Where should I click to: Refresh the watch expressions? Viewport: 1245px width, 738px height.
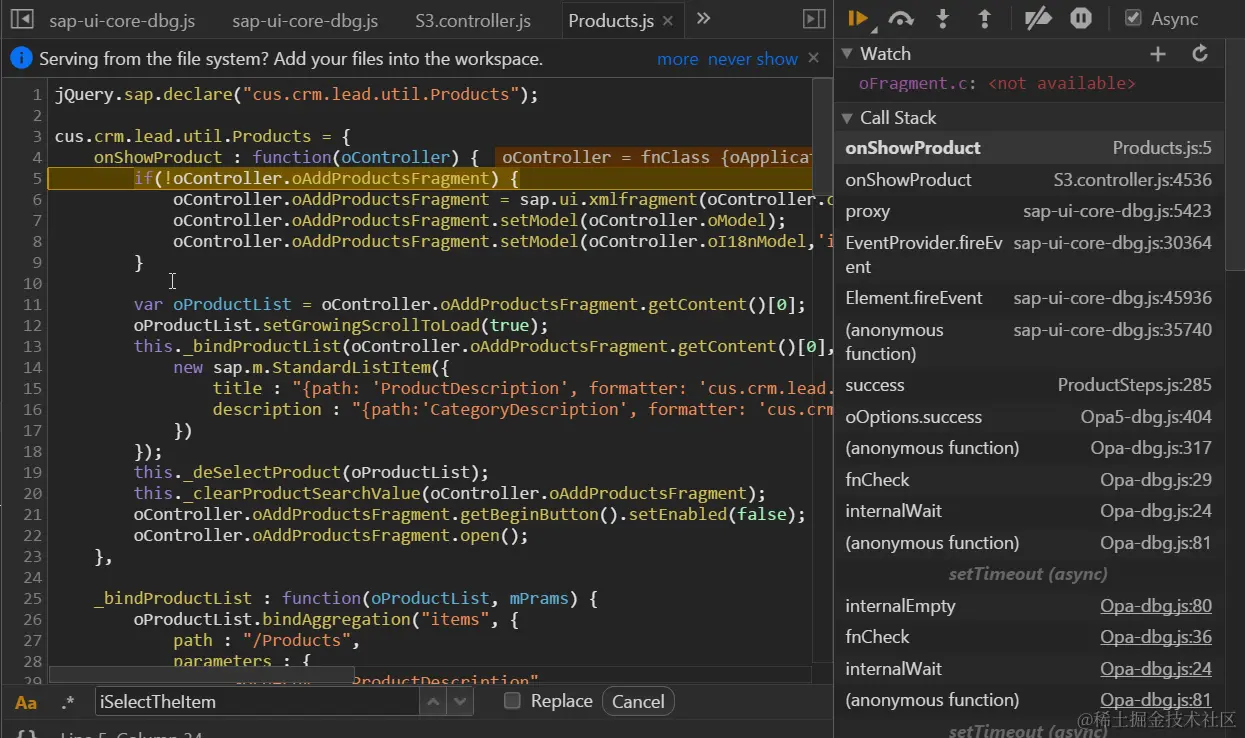coord(1200,54)
